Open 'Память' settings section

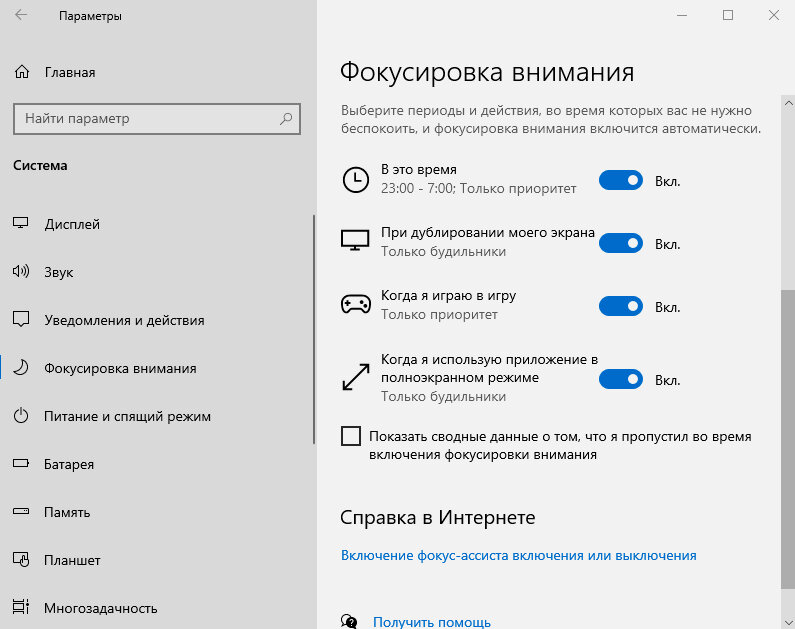point(67,512)
